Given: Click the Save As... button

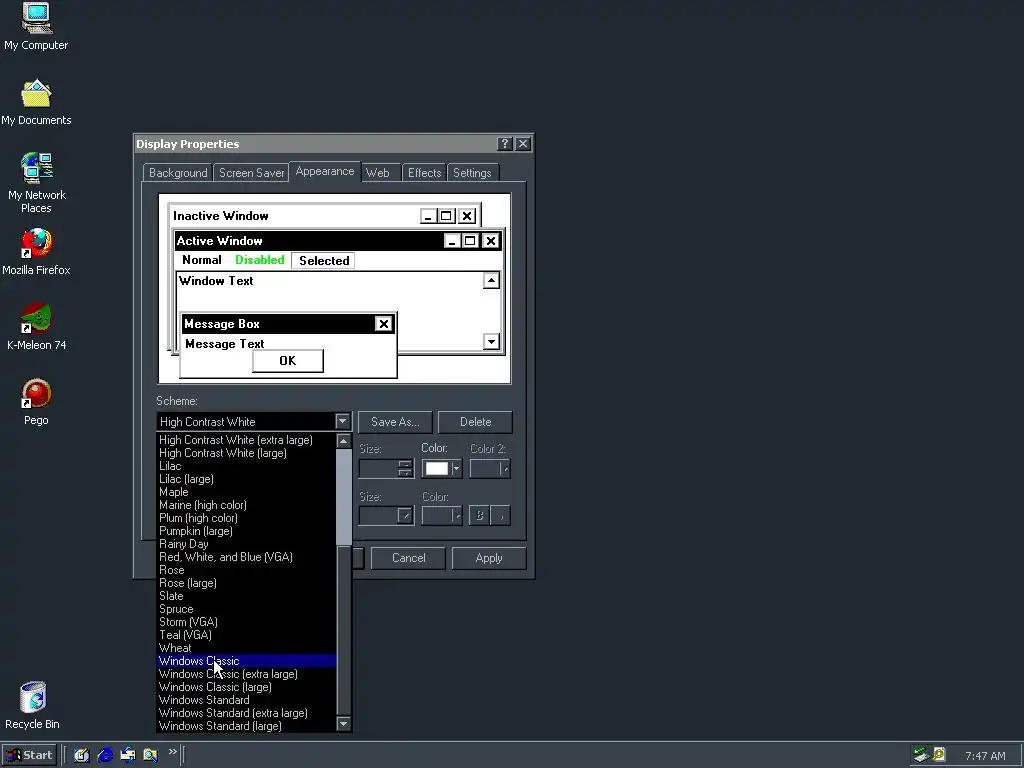Looking at the screenshot, I should coord(395,422).
